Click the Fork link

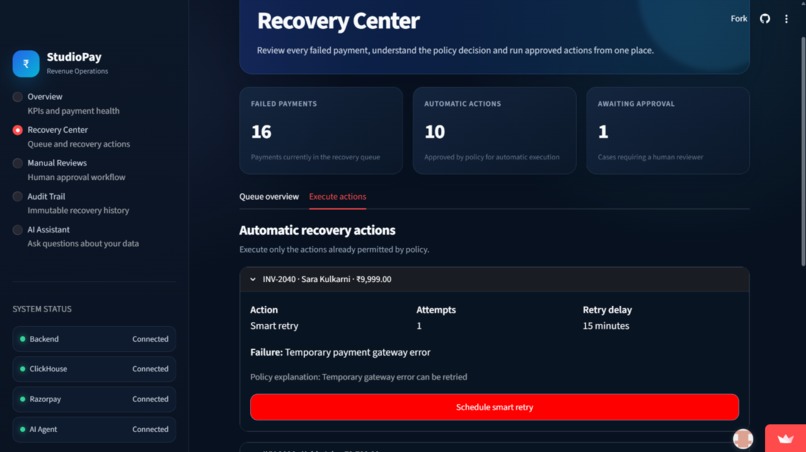739,19
